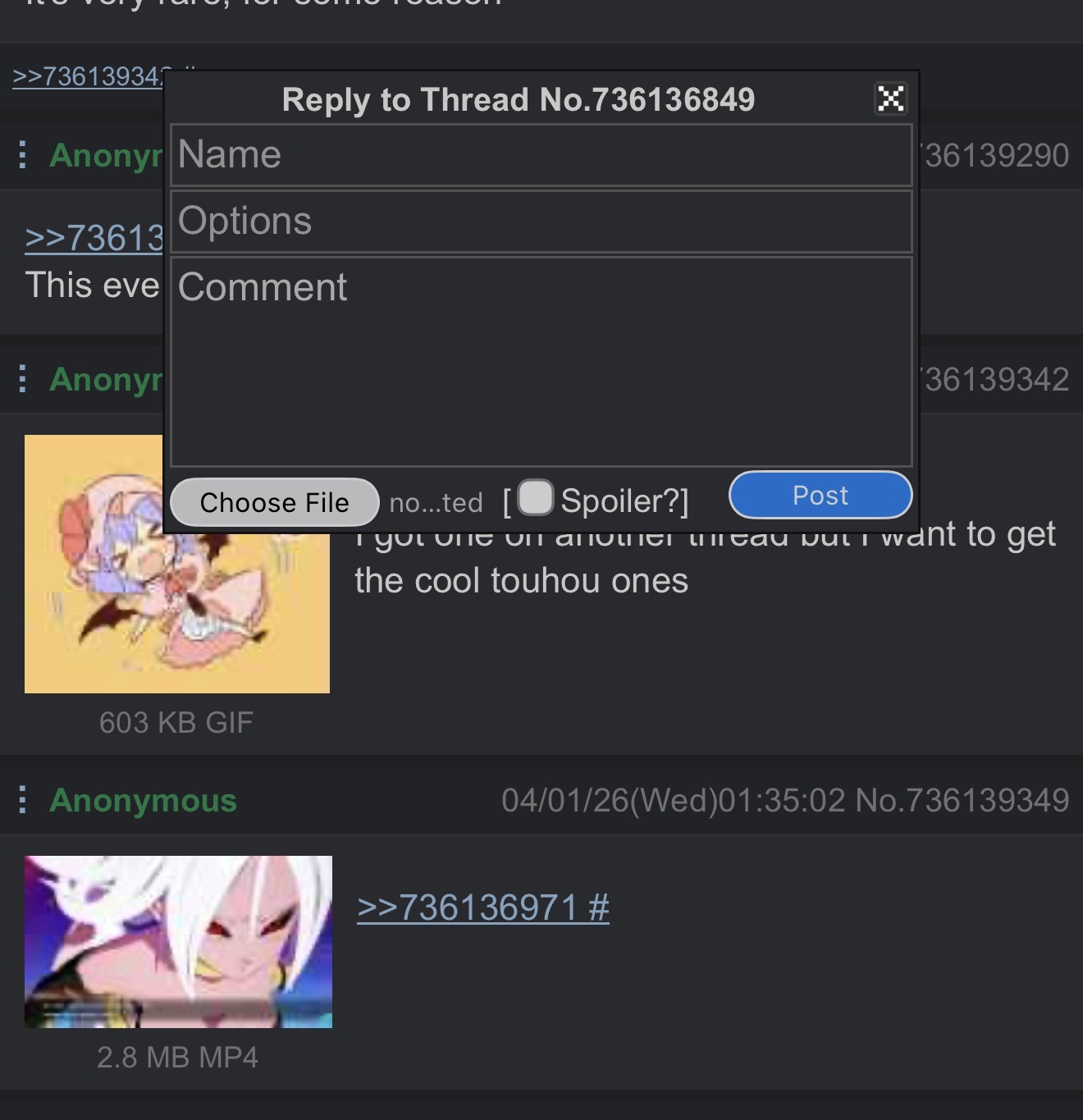This screenshot has height=1120, width=1083.
Task: Open three-dot menu for post 736139290
Action: click(x=23, y=154)
